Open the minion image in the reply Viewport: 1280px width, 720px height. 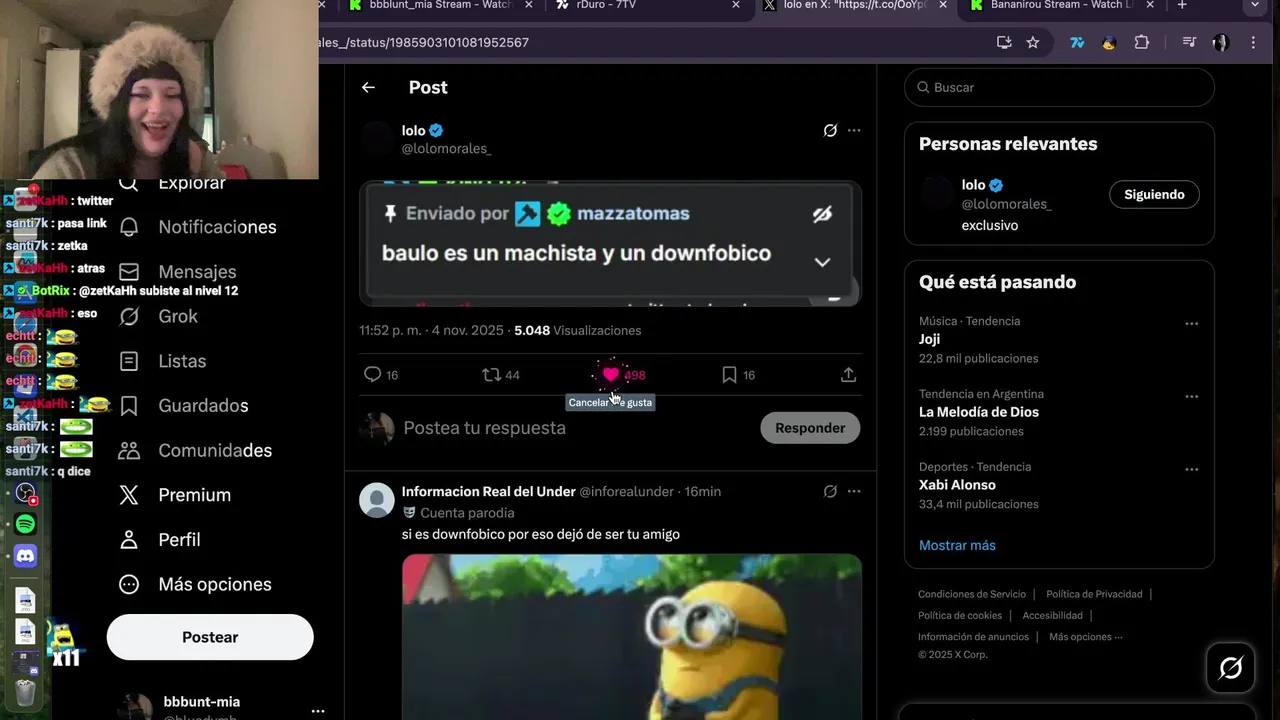pyautogui.click(x=631, y=637)
